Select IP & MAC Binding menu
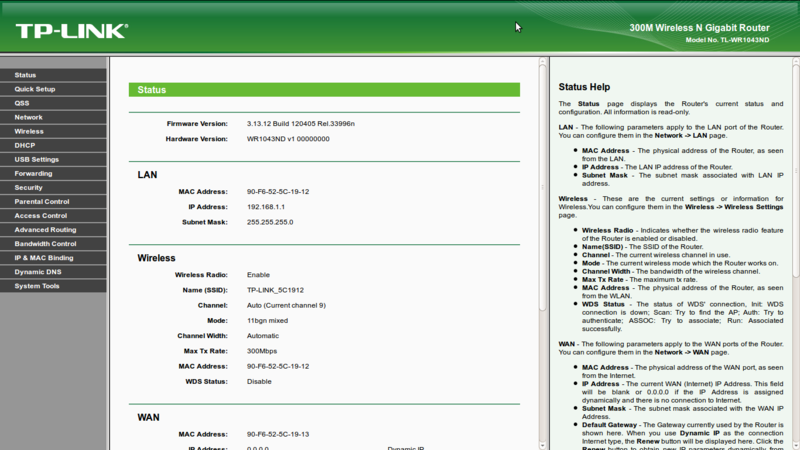The height and width of the screenshot is (450, 800). click(53, 258)
